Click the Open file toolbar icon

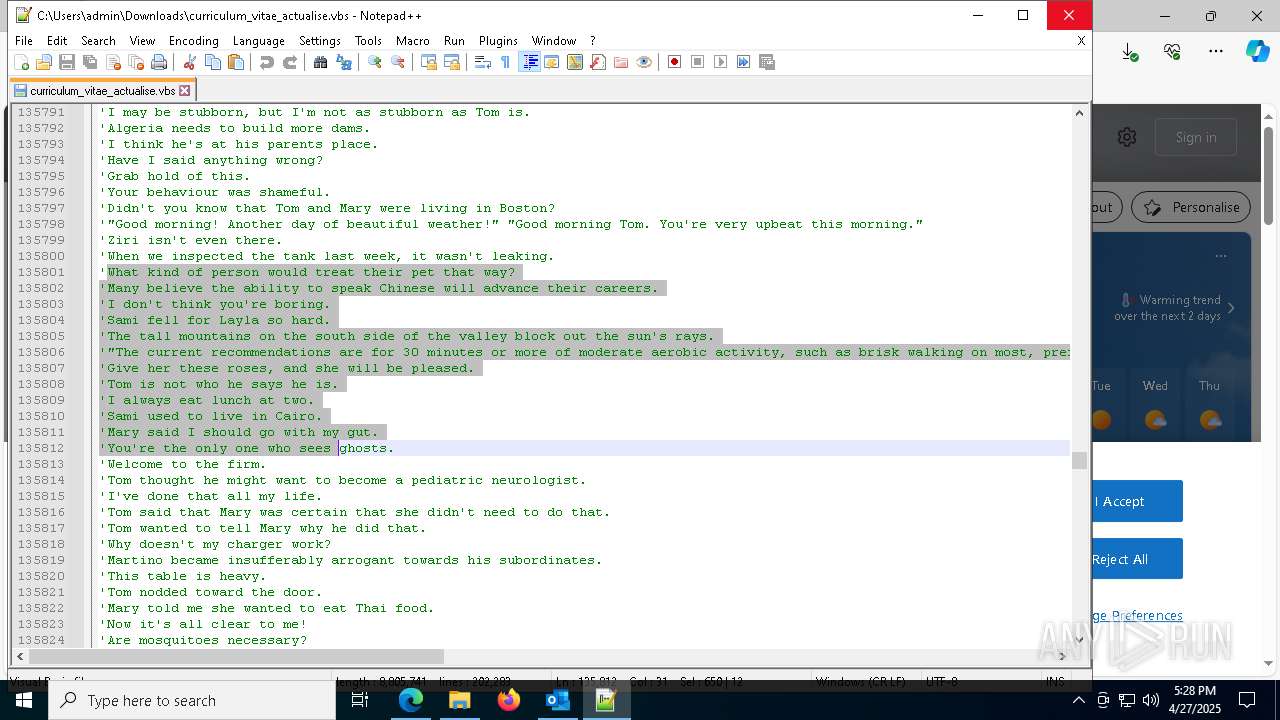(x=44, y=62)
